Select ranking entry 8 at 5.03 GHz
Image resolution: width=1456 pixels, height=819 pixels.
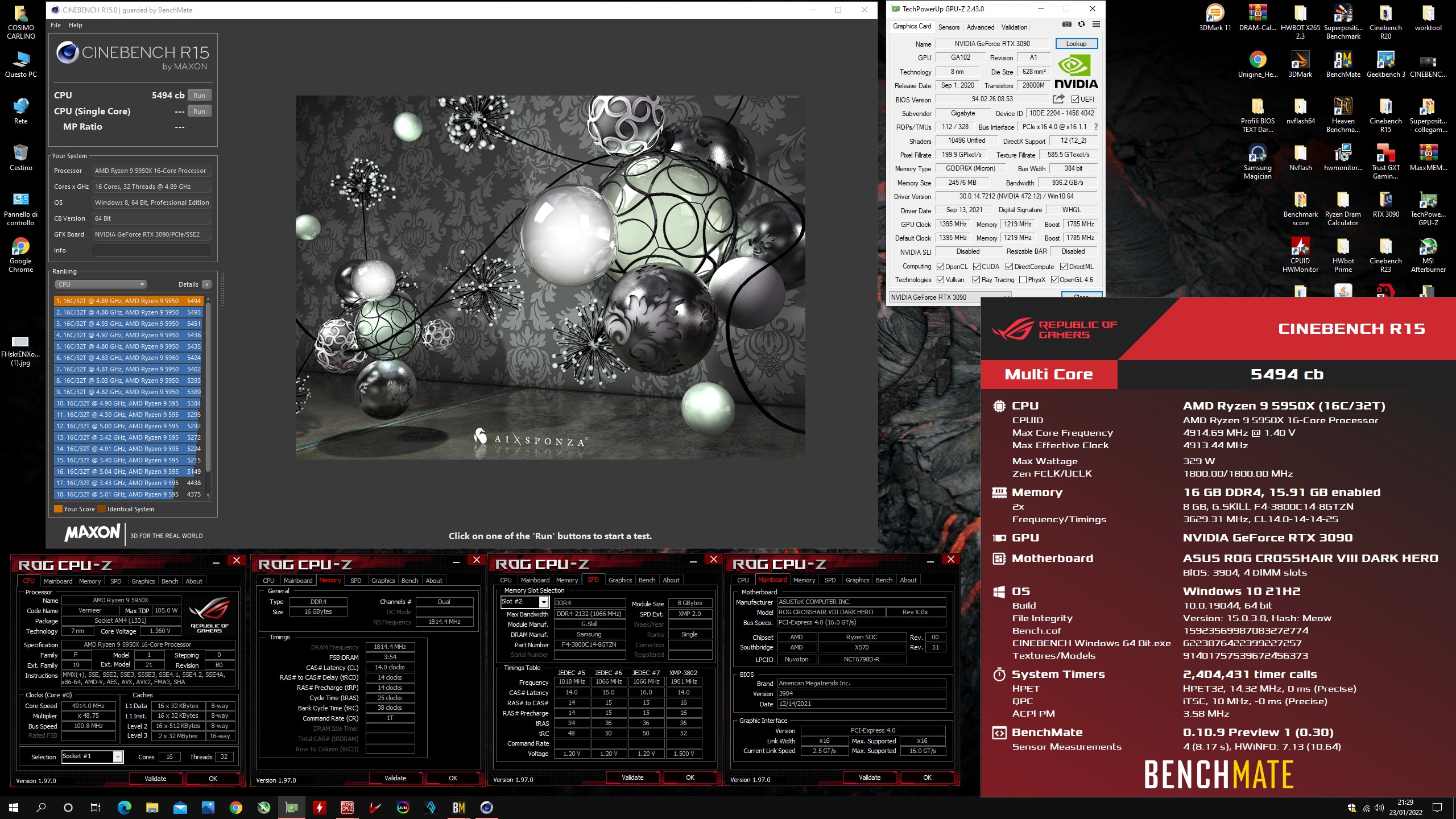tap(129, 380)
